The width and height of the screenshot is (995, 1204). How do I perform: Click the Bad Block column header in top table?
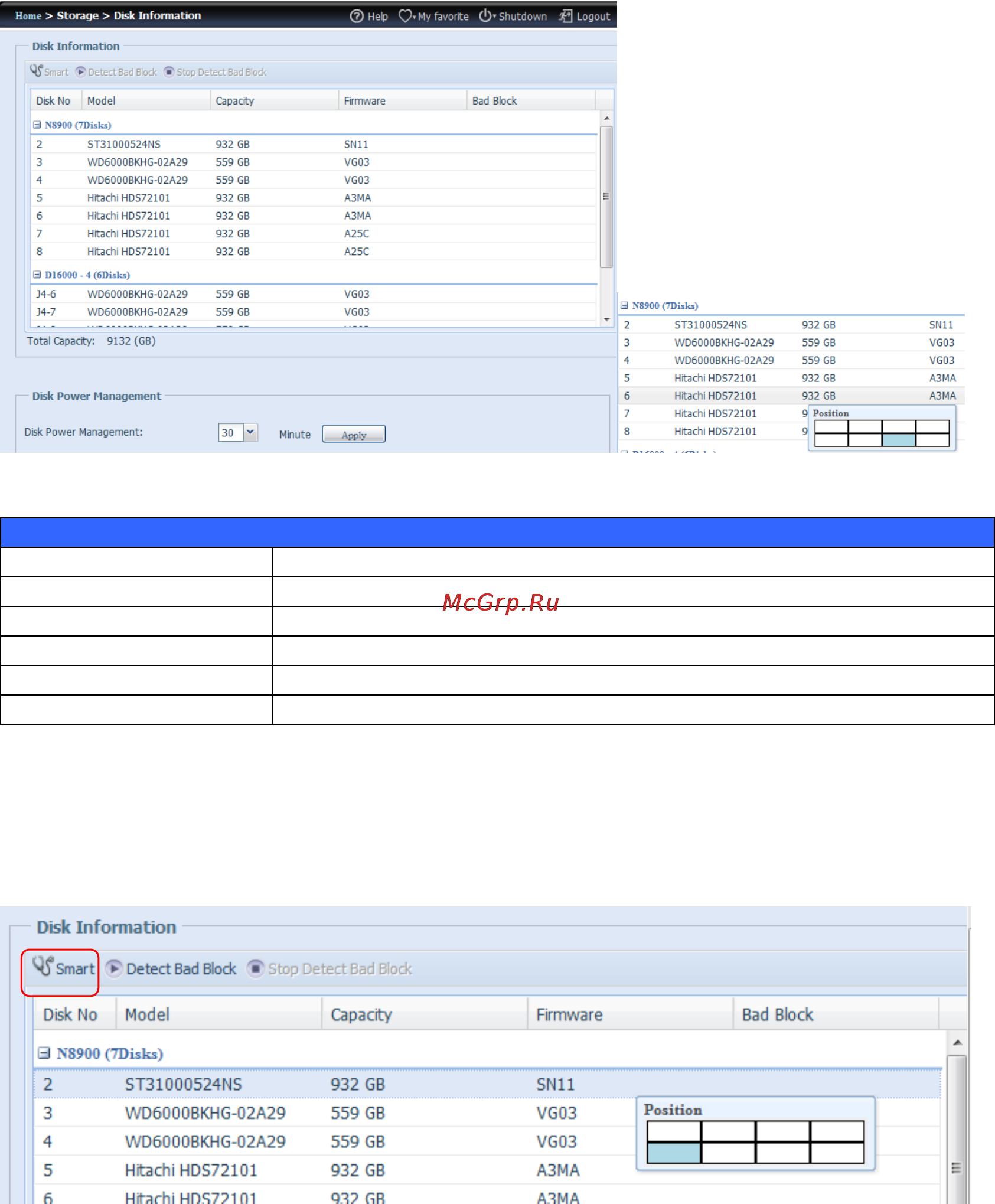[x=531, y=100]
